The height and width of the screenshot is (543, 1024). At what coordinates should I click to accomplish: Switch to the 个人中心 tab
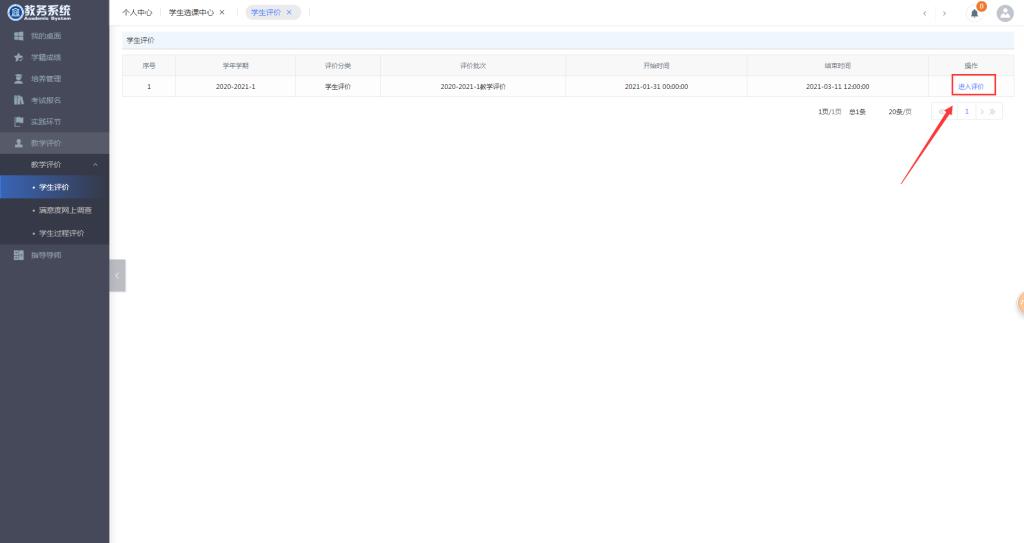pos(137,12)
